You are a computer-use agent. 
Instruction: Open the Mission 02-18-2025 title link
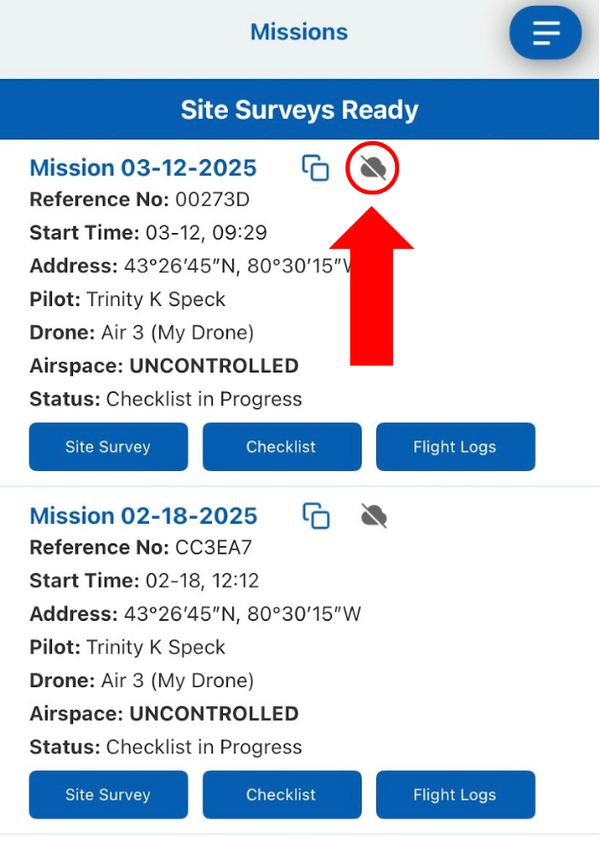[x=143, y=516]
